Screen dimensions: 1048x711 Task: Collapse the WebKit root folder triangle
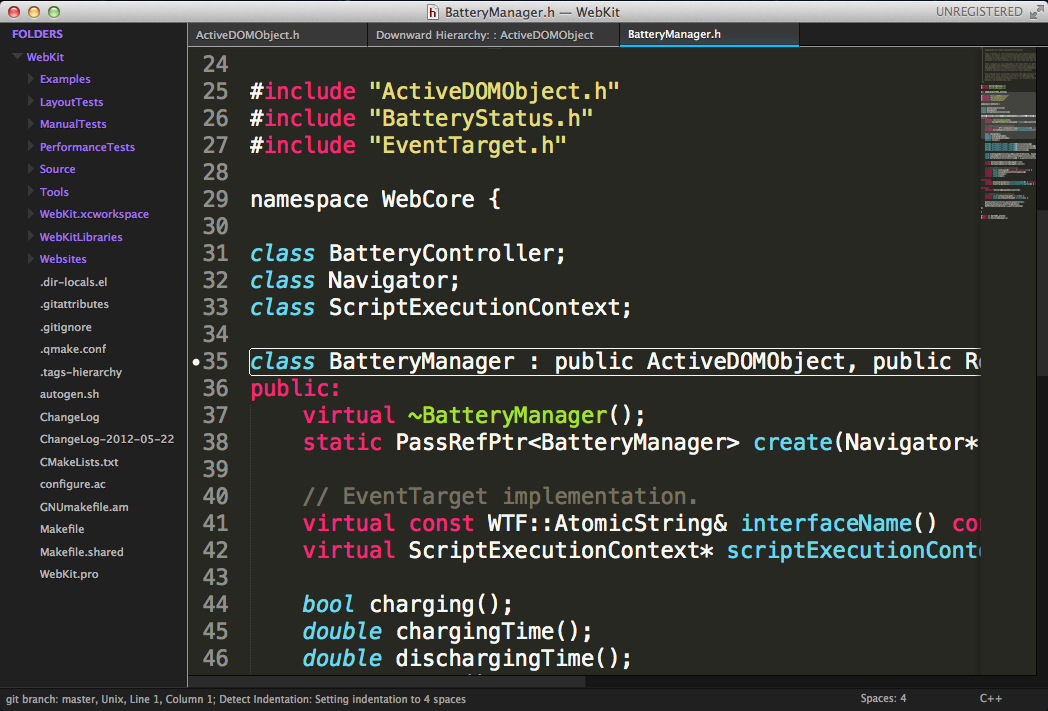17,57
